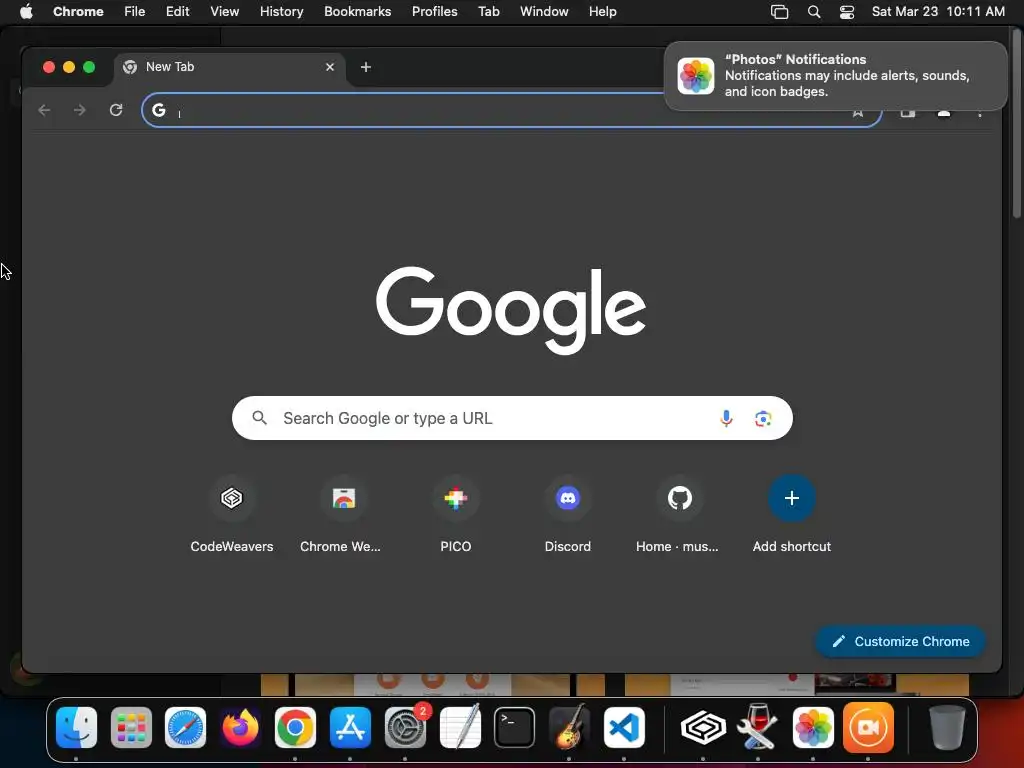Open System Settings from the Dock
The image size is (1024, 768).
coord(405,727)
